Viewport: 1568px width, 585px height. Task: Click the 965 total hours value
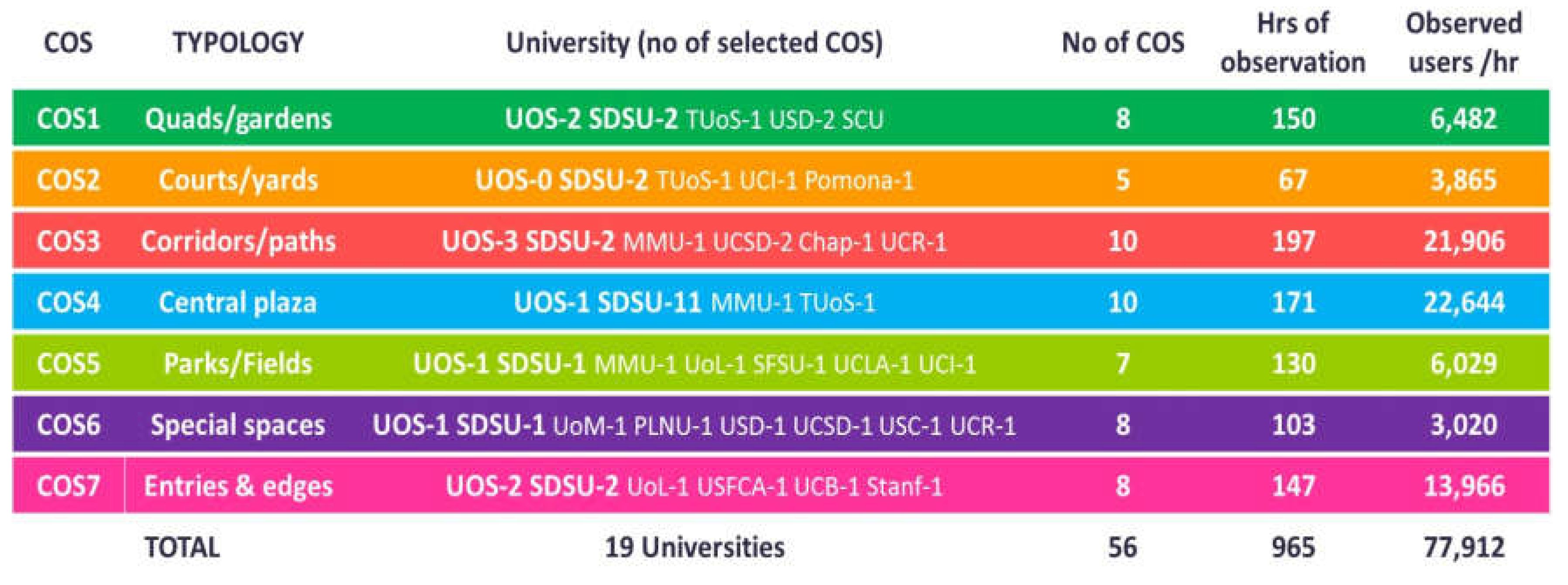1293,547
